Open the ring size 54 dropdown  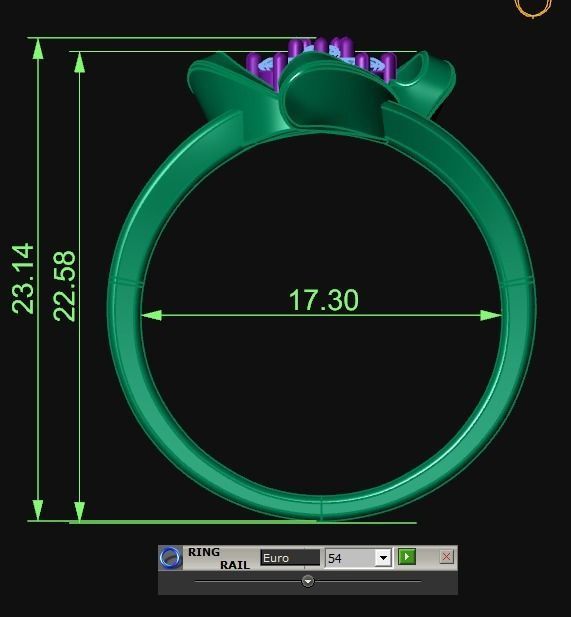click(x=383, y=558)
